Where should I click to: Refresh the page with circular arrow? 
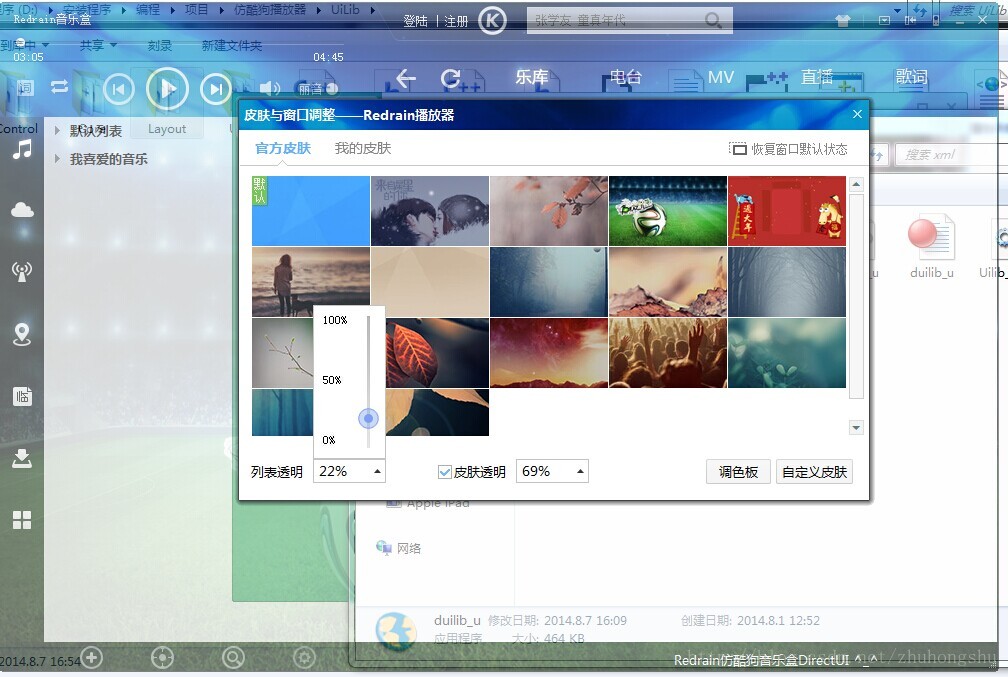tap(450, 78)
